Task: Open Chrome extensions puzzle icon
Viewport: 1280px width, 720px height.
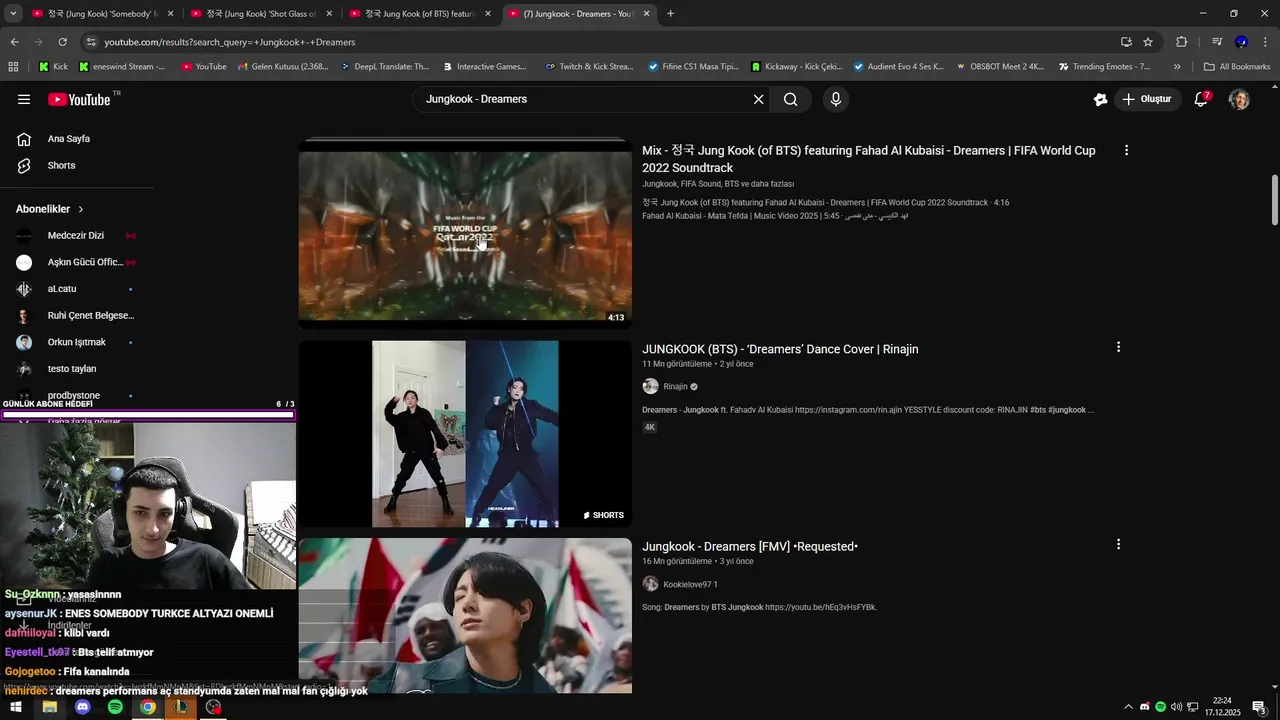Action: [1181, 42]
